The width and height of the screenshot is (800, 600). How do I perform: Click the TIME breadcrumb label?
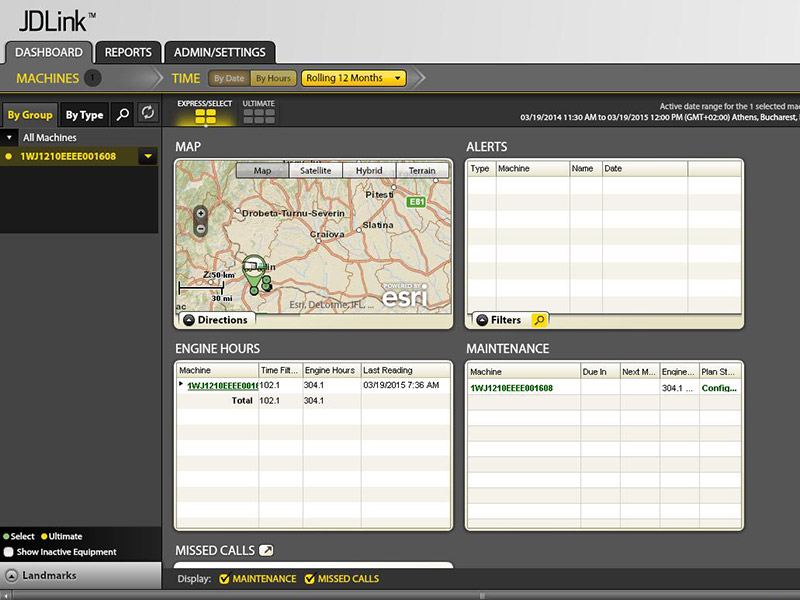point(186,78)
